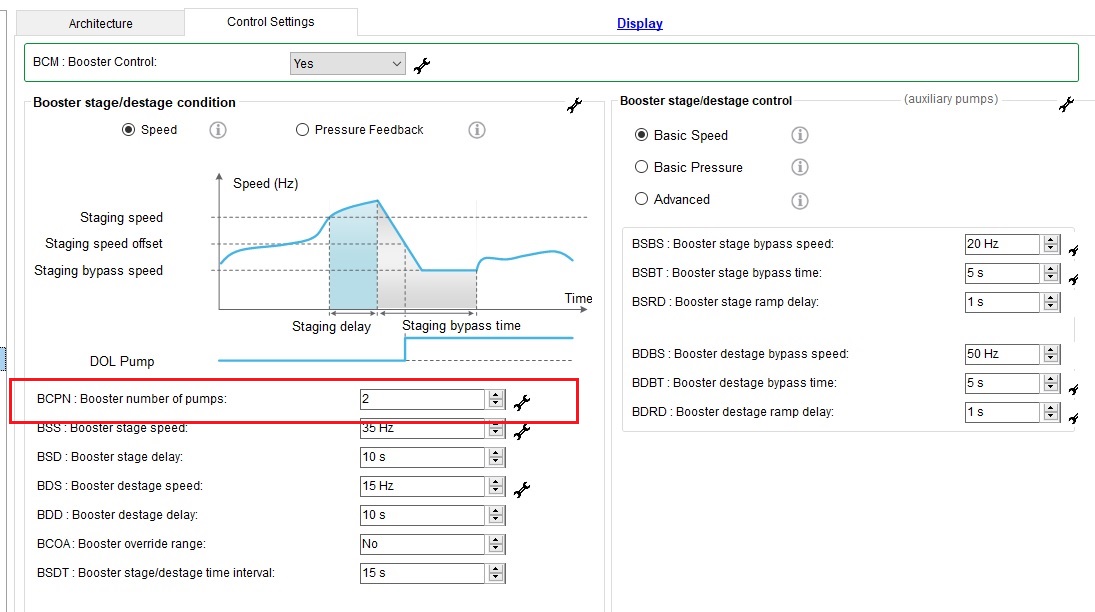Switch to the Control Settings tab
The width and height of the screenshot is (1095, 612).
tap(271, 22)
